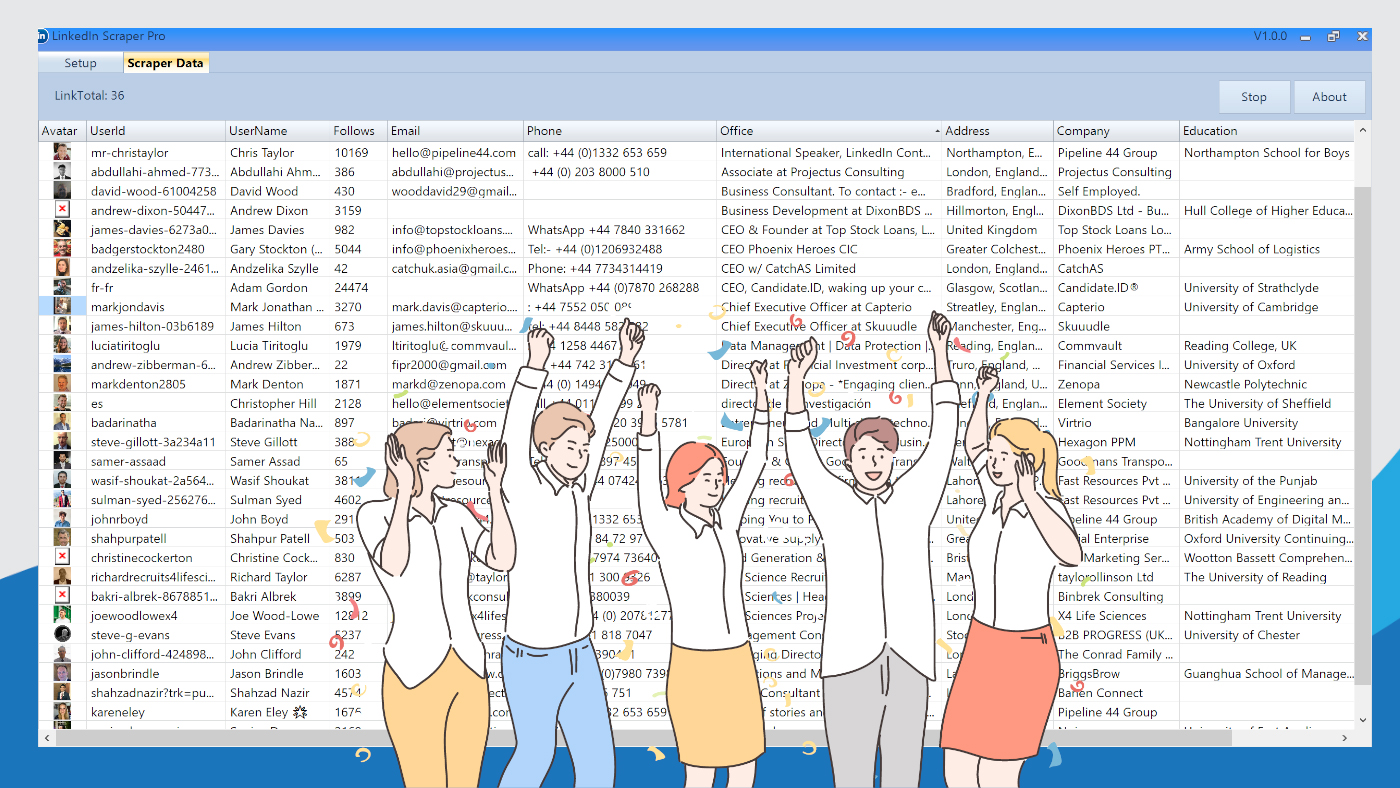
Task: Click the horizontal scrollbar left arrow
Action: 46,737
